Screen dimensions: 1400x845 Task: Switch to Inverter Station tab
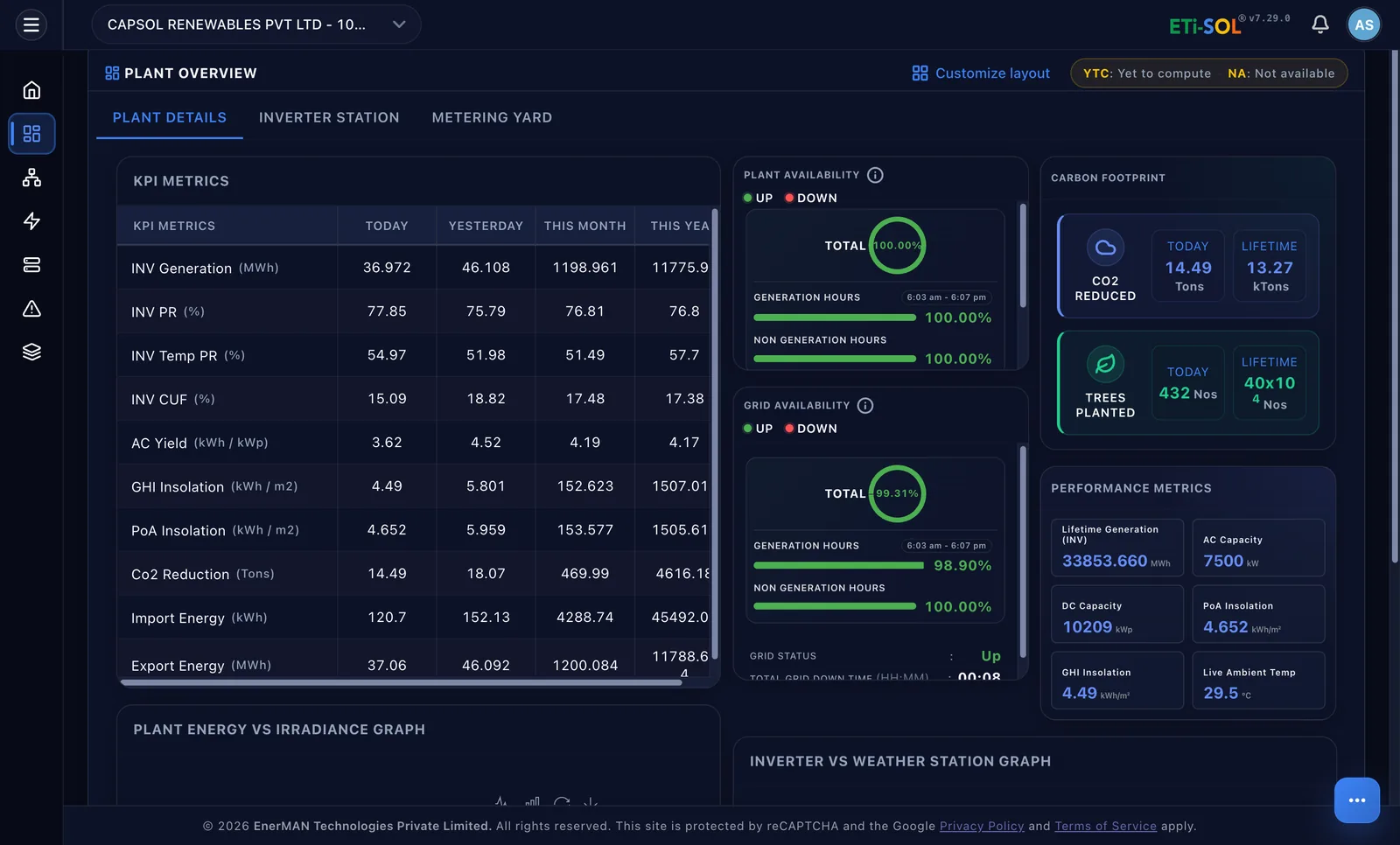[x=329, y=118]
